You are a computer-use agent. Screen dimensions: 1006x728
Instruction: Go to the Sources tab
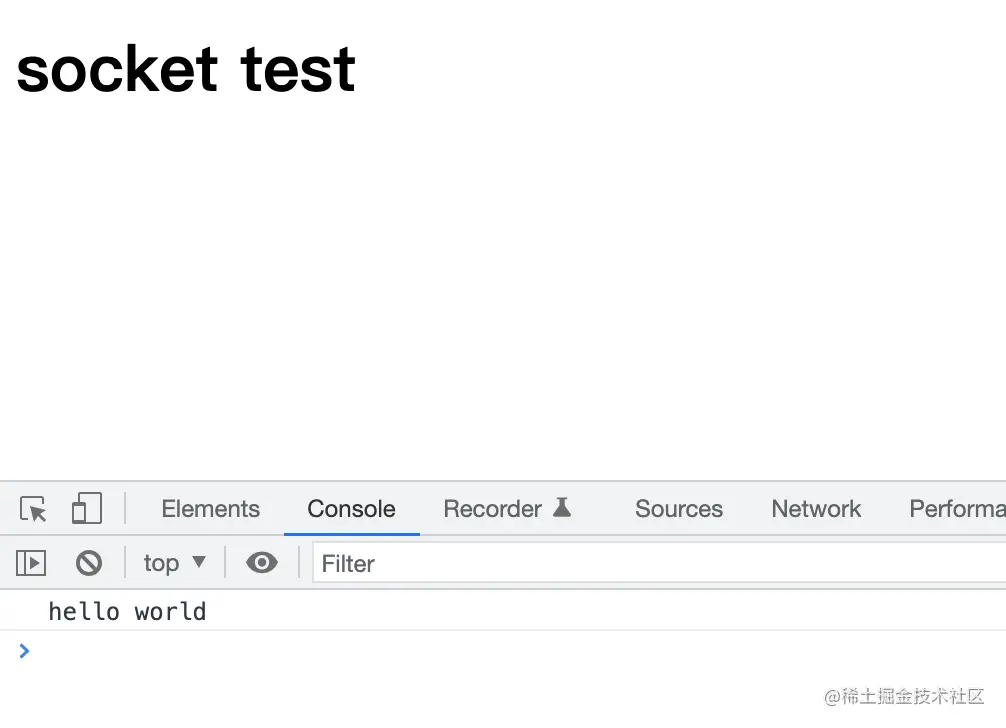(x=678, y=509)
